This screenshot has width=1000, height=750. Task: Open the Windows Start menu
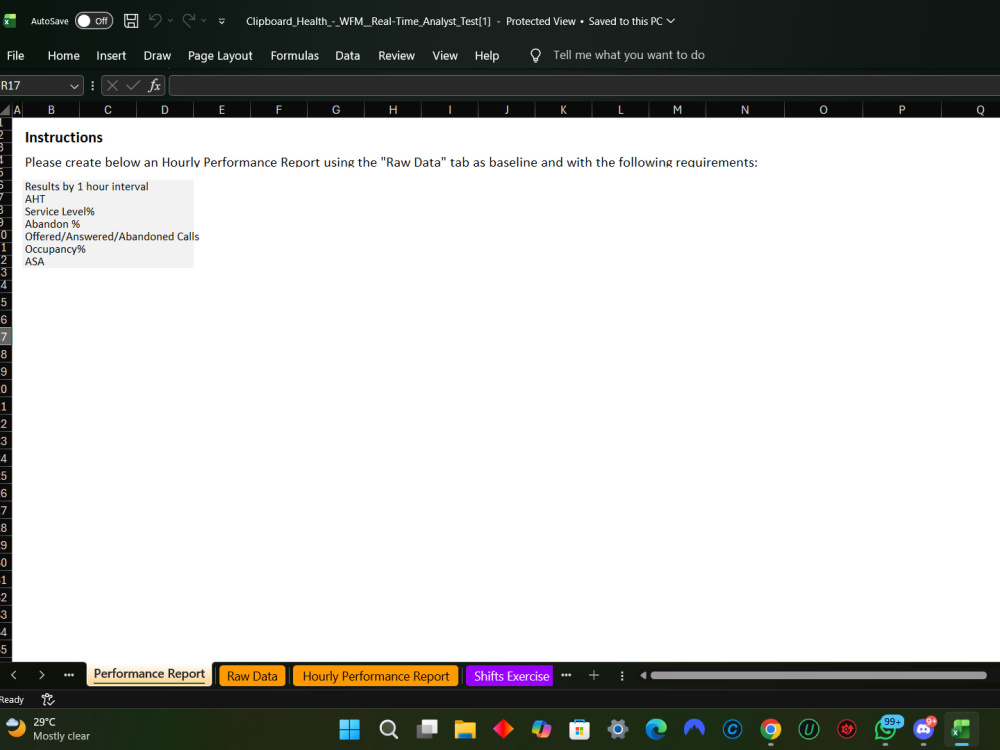[x=349, y=729]
